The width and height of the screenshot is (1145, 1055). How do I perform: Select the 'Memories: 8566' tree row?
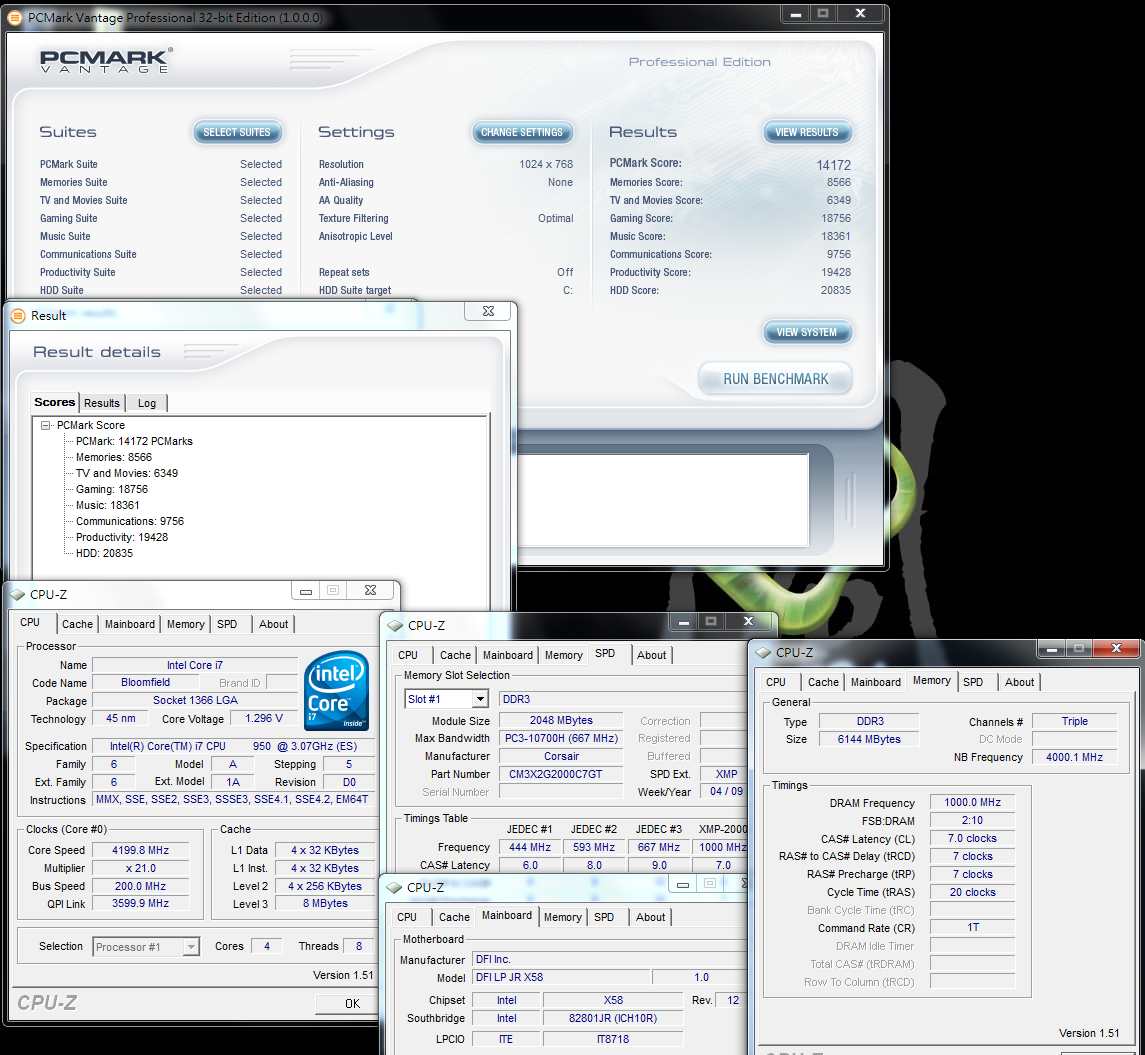(x=114, y=457)
